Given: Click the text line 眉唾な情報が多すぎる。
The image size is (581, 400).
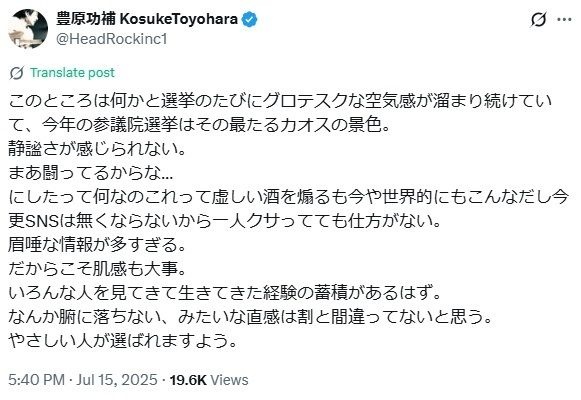Looking at the screenshot, I should coord(97,245).
